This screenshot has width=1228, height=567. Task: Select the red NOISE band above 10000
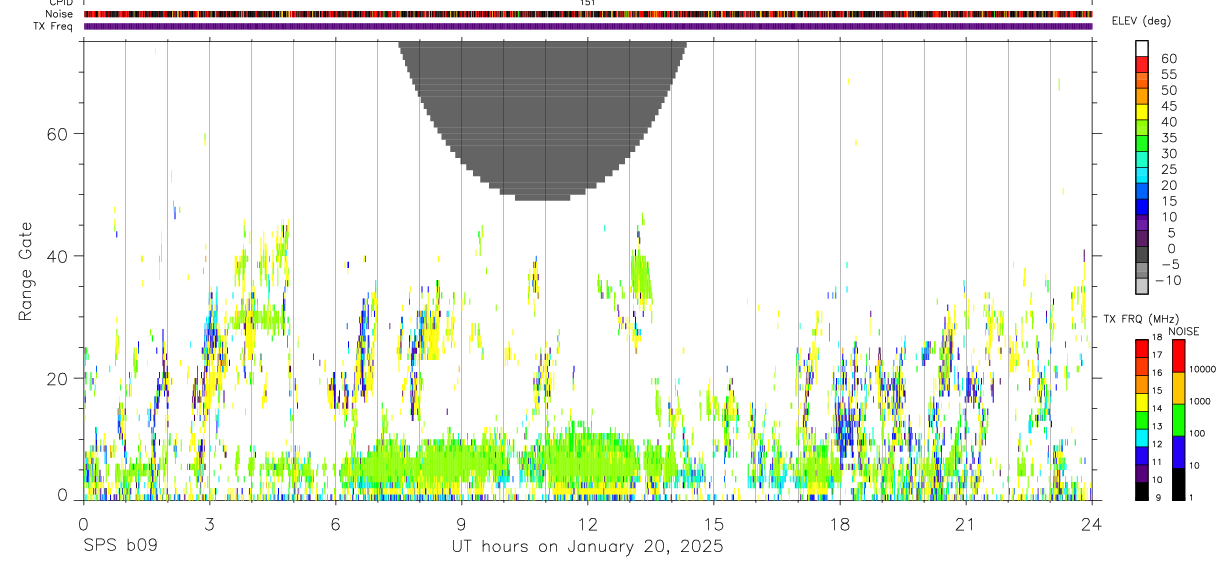click(x=1178, y=355)
